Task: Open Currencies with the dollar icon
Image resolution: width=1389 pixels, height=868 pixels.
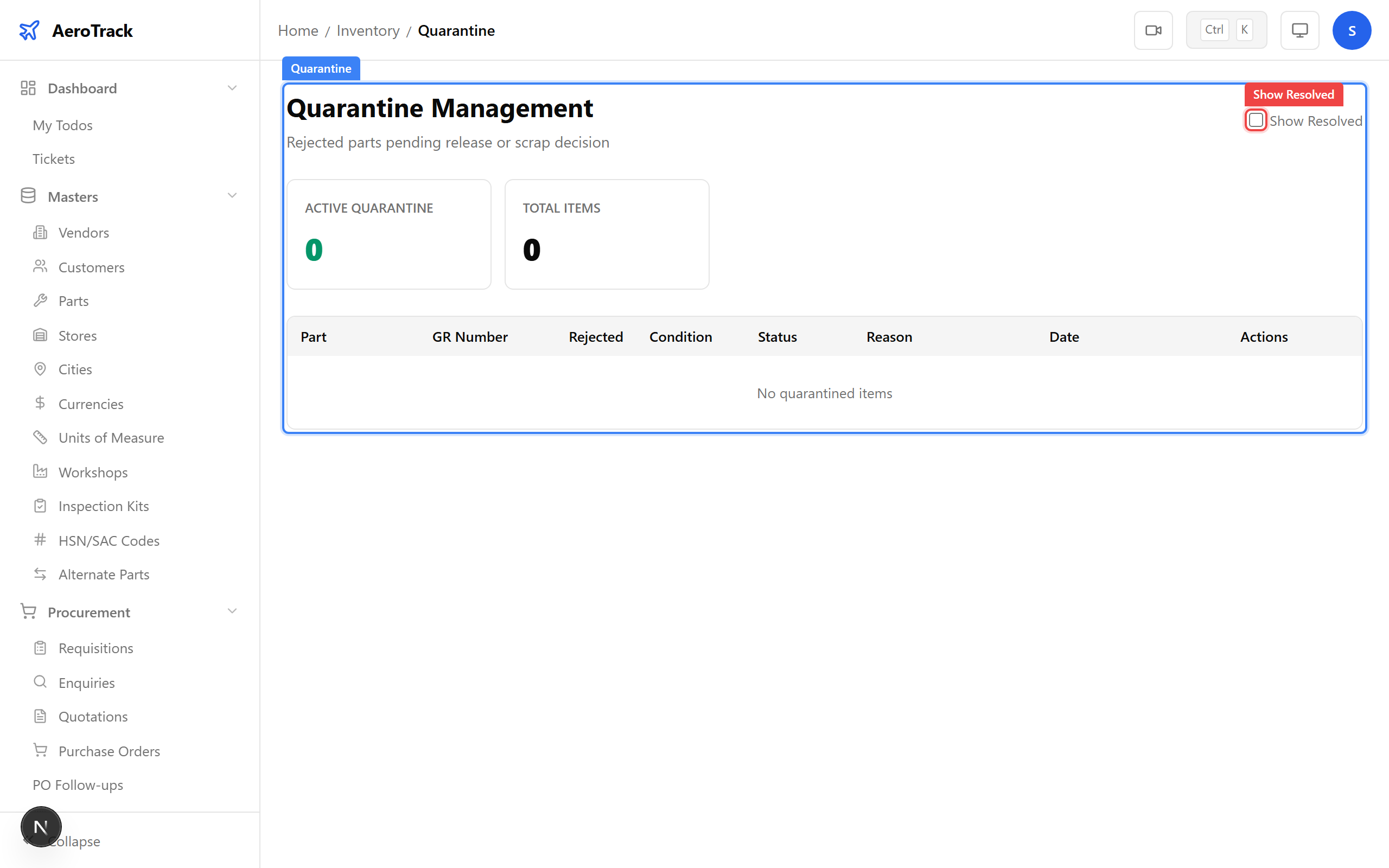Action: click(40, 404)
